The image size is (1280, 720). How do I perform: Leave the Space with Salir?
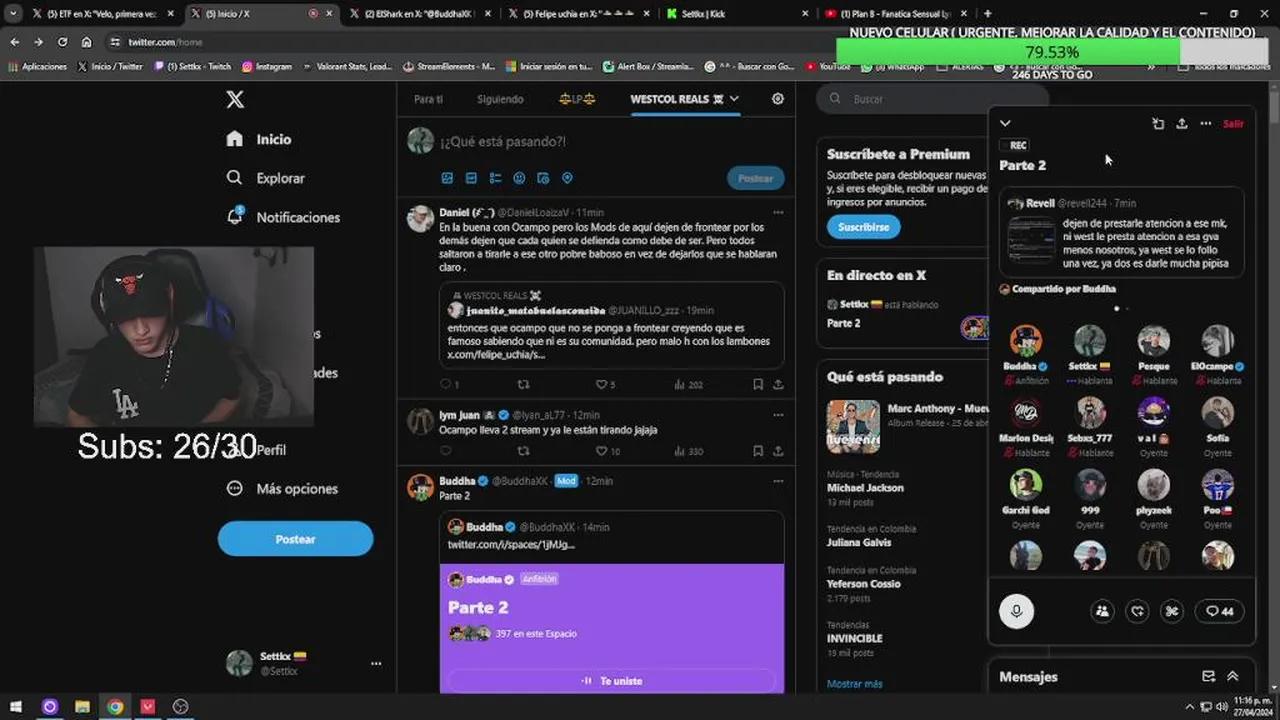click(1233, 124)
